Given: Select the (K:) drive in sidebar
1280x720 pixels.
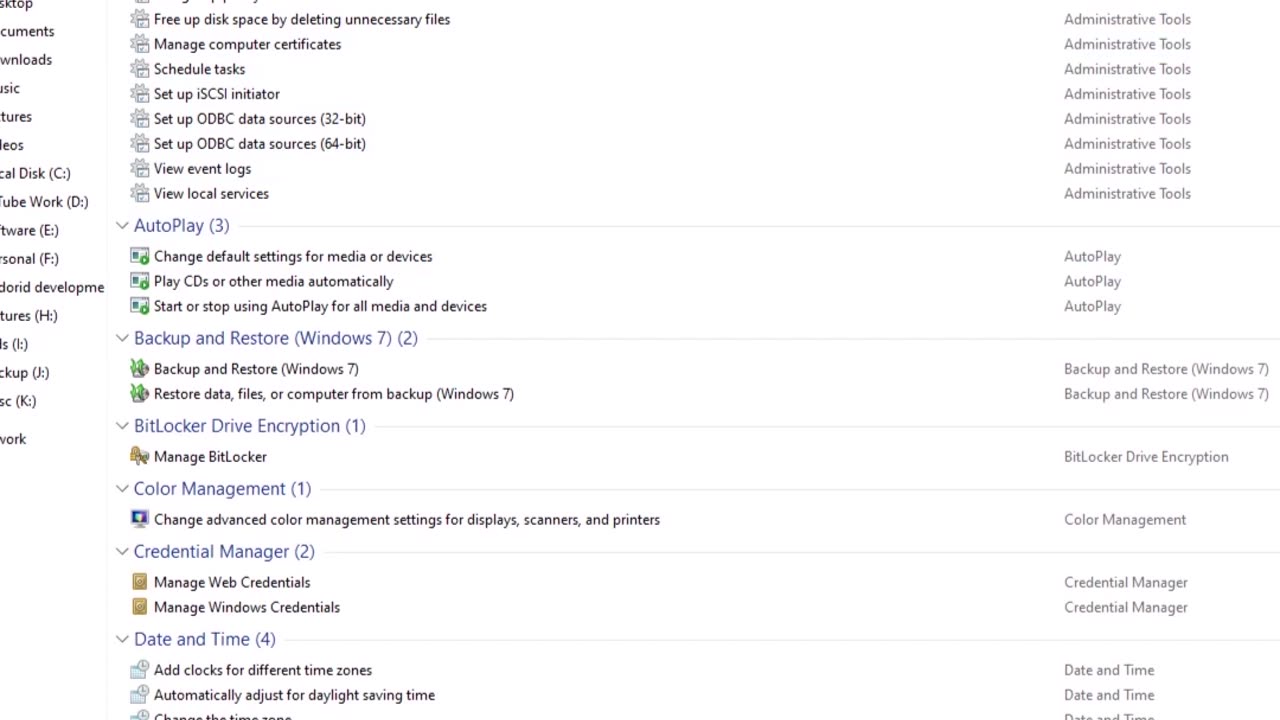Looking at the screenshot, I should 18,401.
